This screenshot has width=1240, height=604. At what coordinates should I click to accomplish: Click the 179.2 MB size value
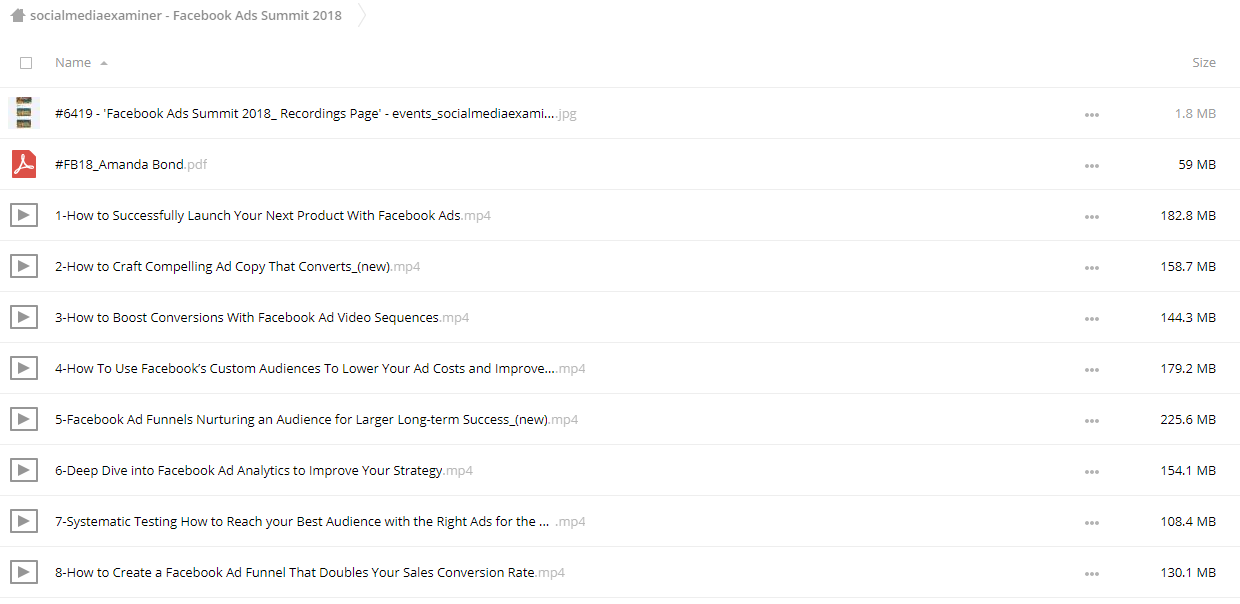(1189, 368)
